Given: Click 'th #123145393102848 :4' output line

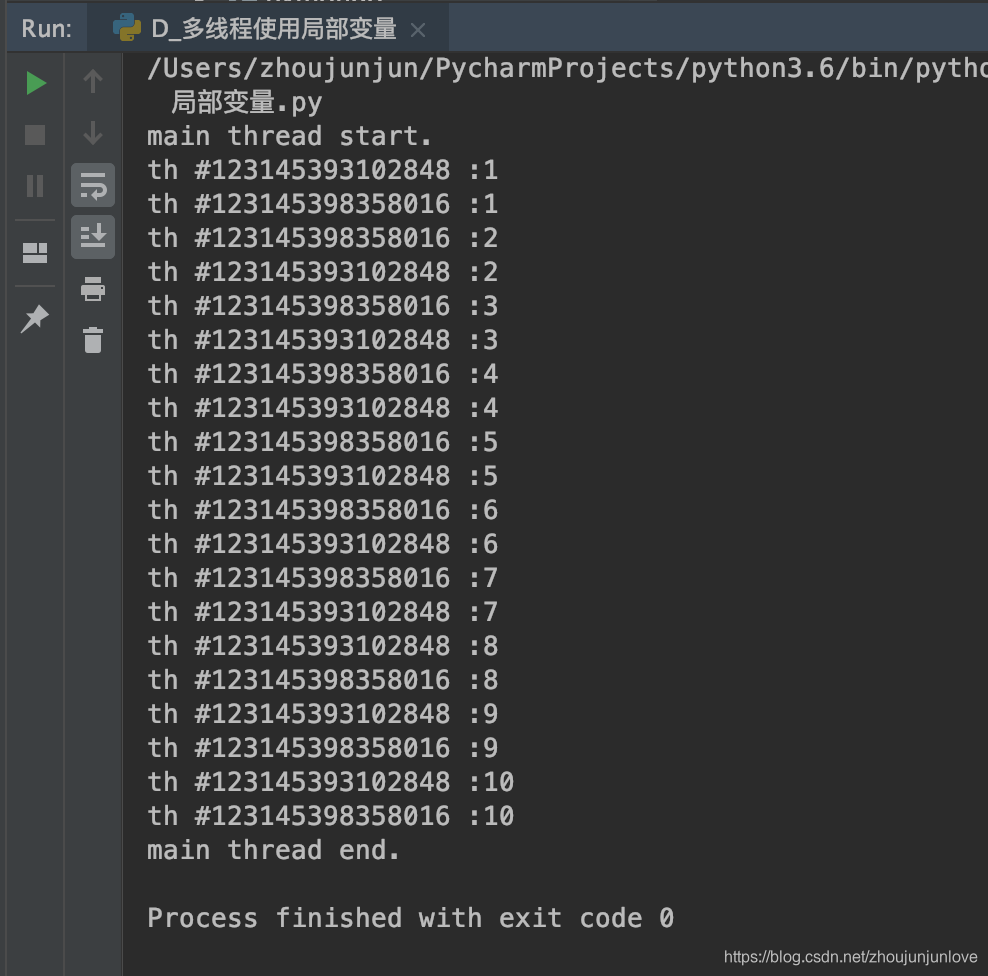Looking at the screenshot, I should (x=323, y=408).
